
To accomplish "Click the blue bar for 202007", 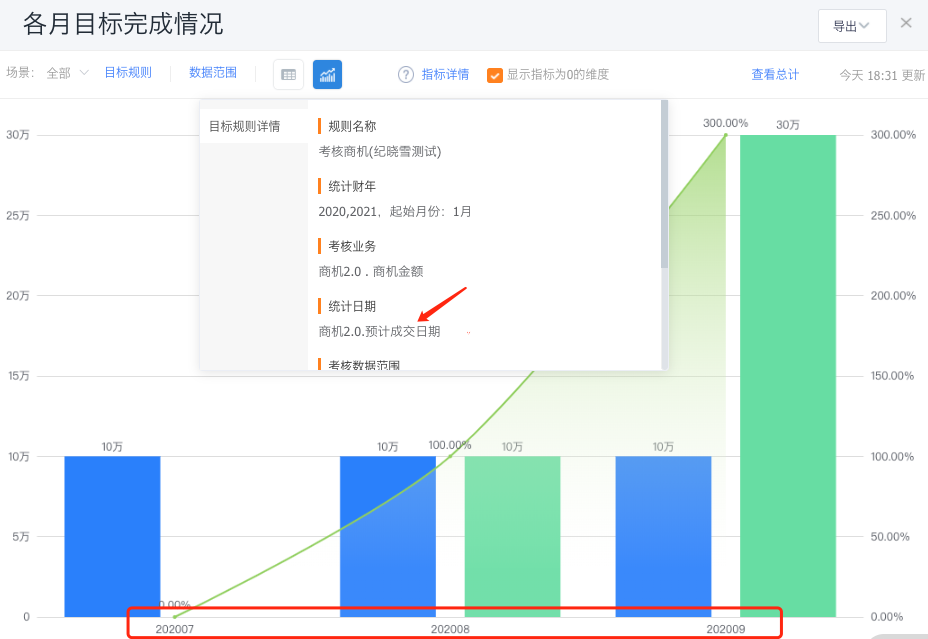I will [x=112, y=536].
